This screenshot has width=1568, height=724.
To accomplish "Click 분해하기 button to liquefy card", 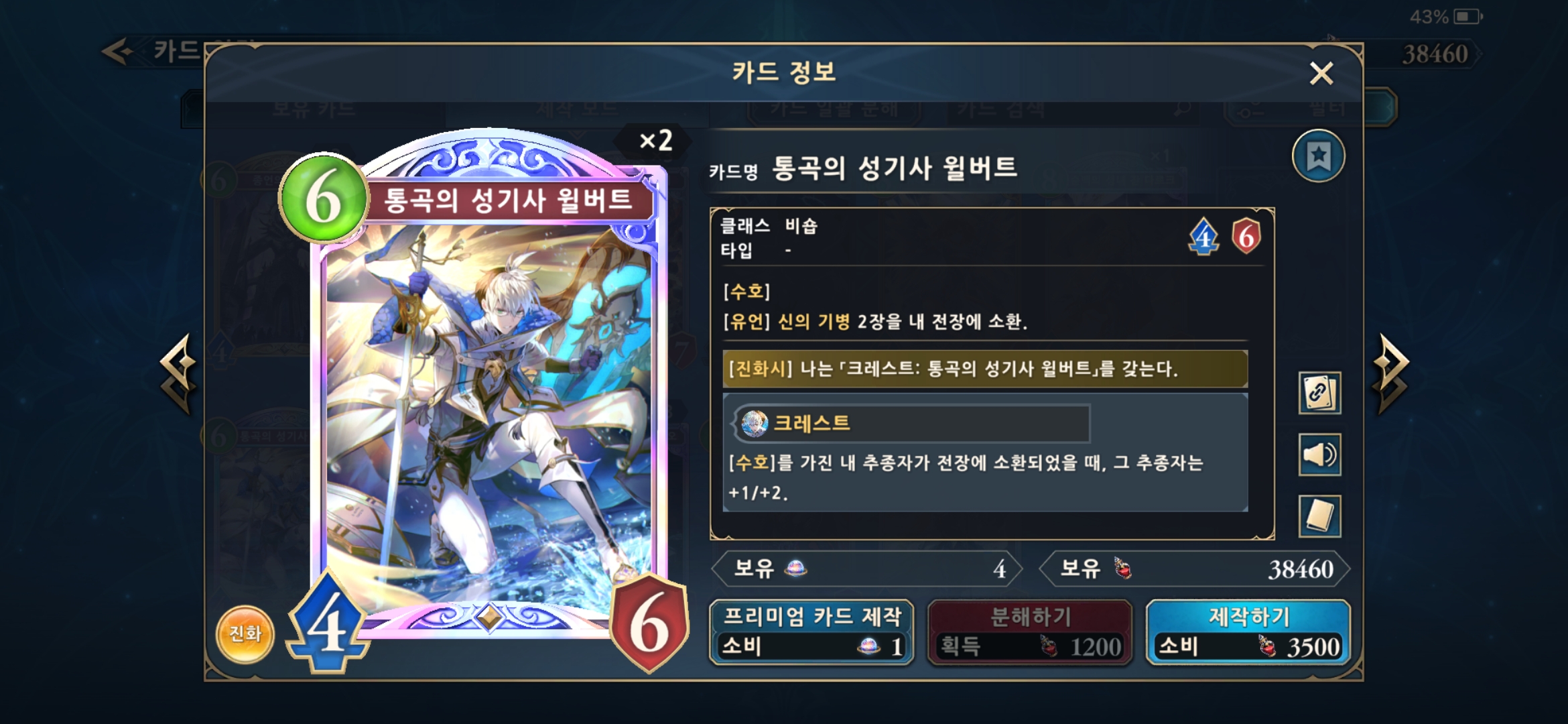I will [x=1030, y=632].
